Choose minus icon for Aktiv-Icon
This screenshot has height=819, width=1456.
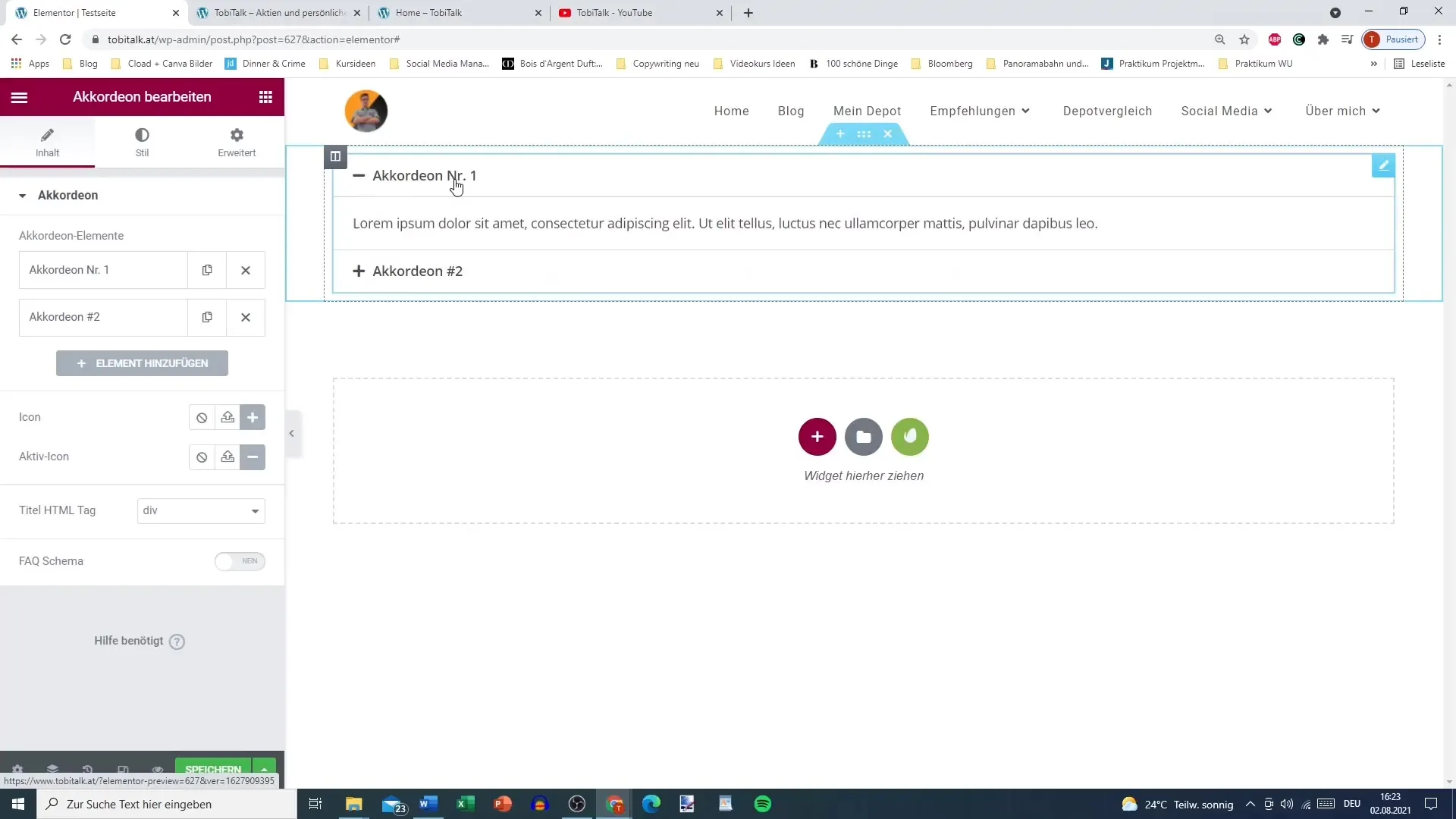coord(253,457)
